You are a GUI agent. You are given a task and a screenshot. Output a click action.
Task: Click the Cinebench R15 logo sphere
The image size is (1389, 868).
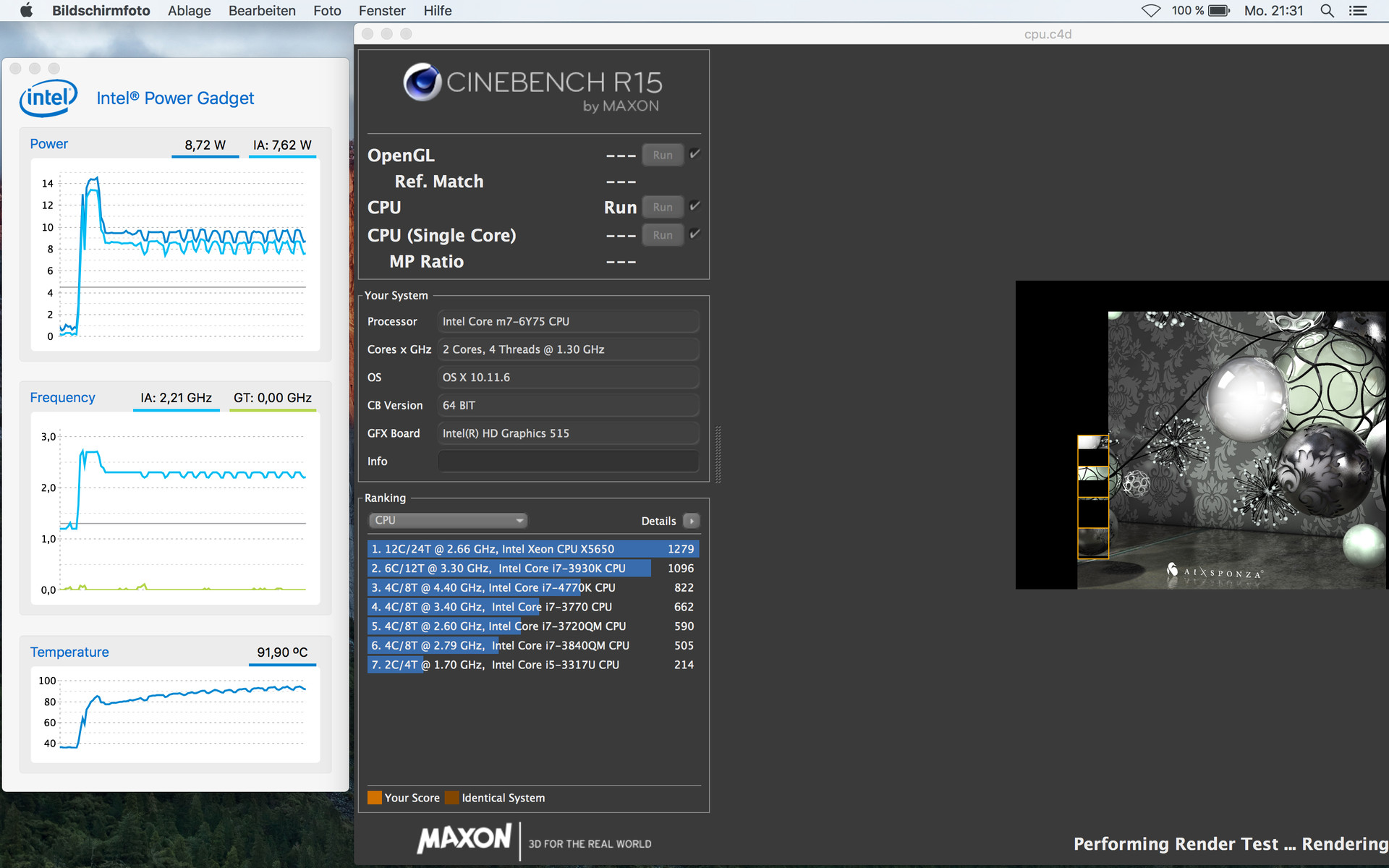[422, 82]
